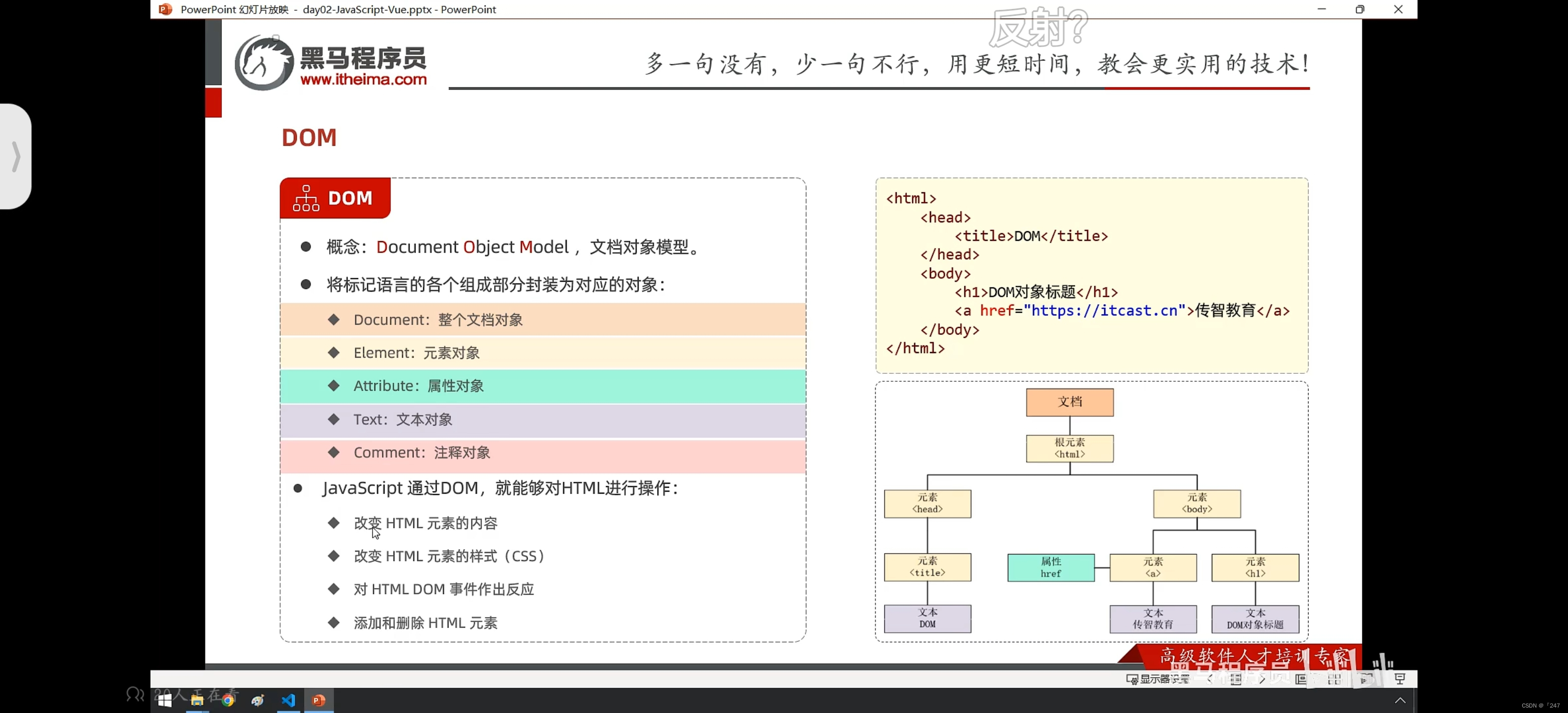Click the '元素 <h1>' diagram node
Viewport: 1568px width, 713px height.
(1255, 567)
